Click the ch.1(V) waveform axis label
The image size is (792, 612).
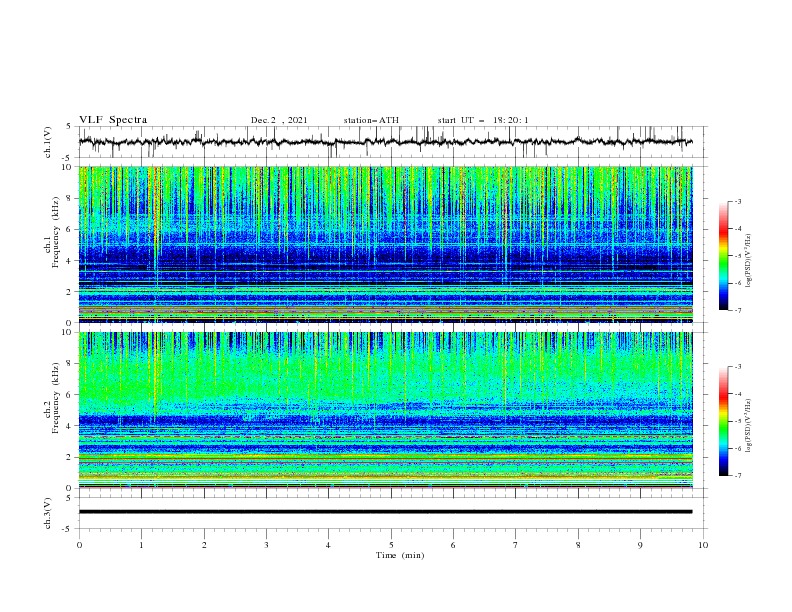point(48,142)
